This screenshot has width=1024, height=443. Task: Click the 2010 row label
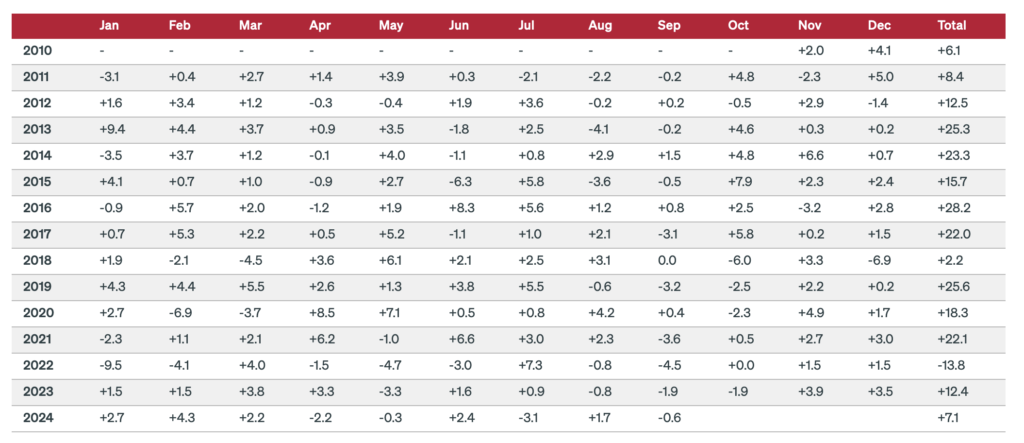[37, 50]
